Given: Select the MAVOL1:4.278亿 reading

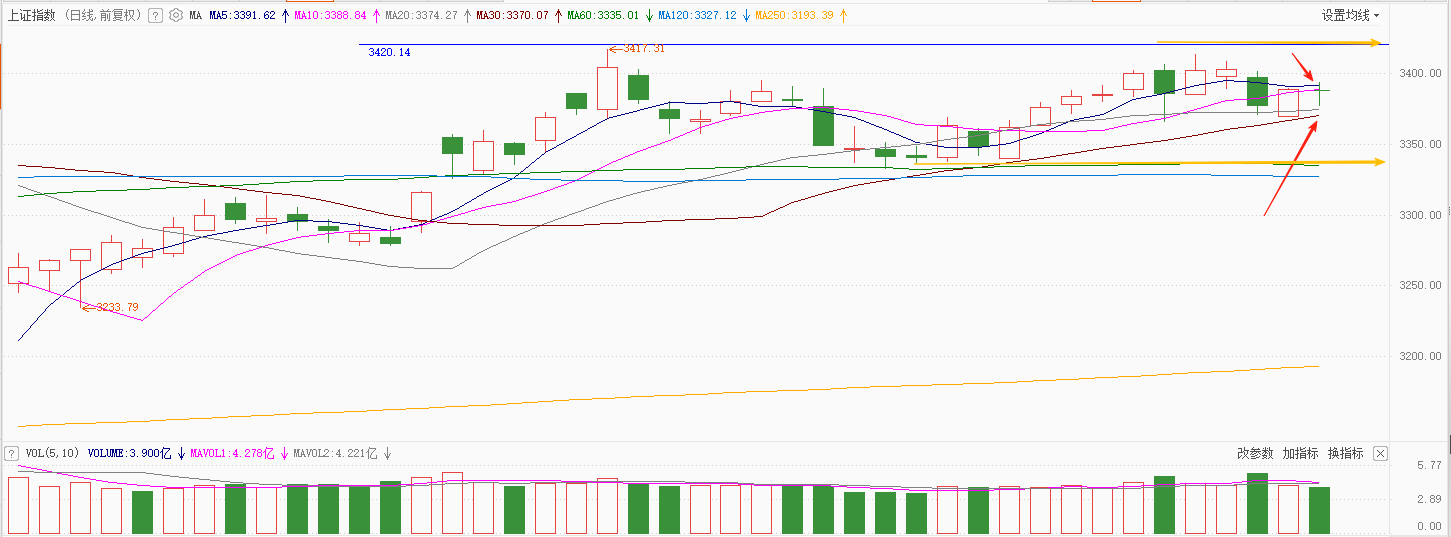Looking at the screenshot, I should pyautogui.click(x=232, y=453).
